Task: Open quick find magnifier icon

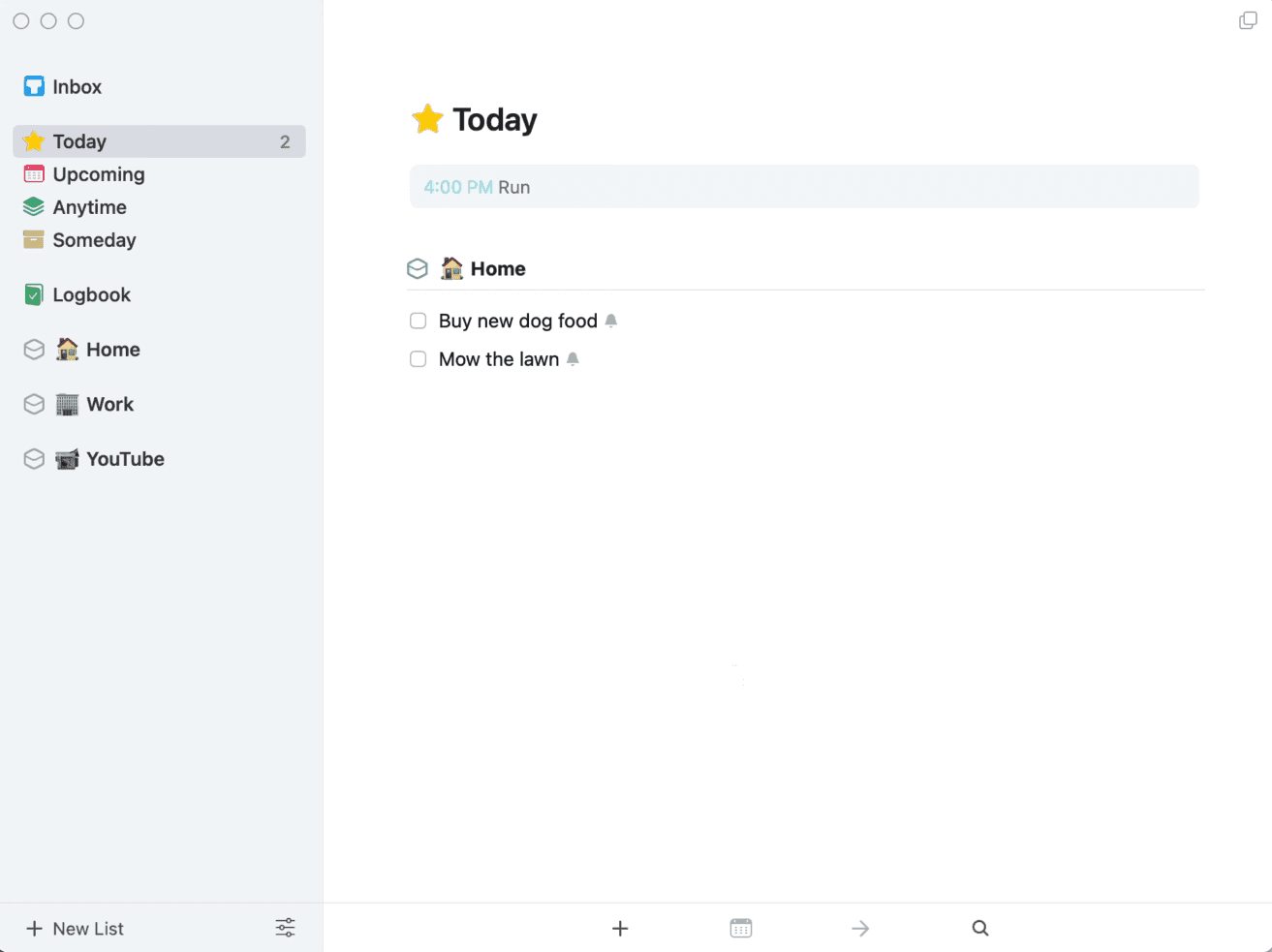Action: point(980,928)
